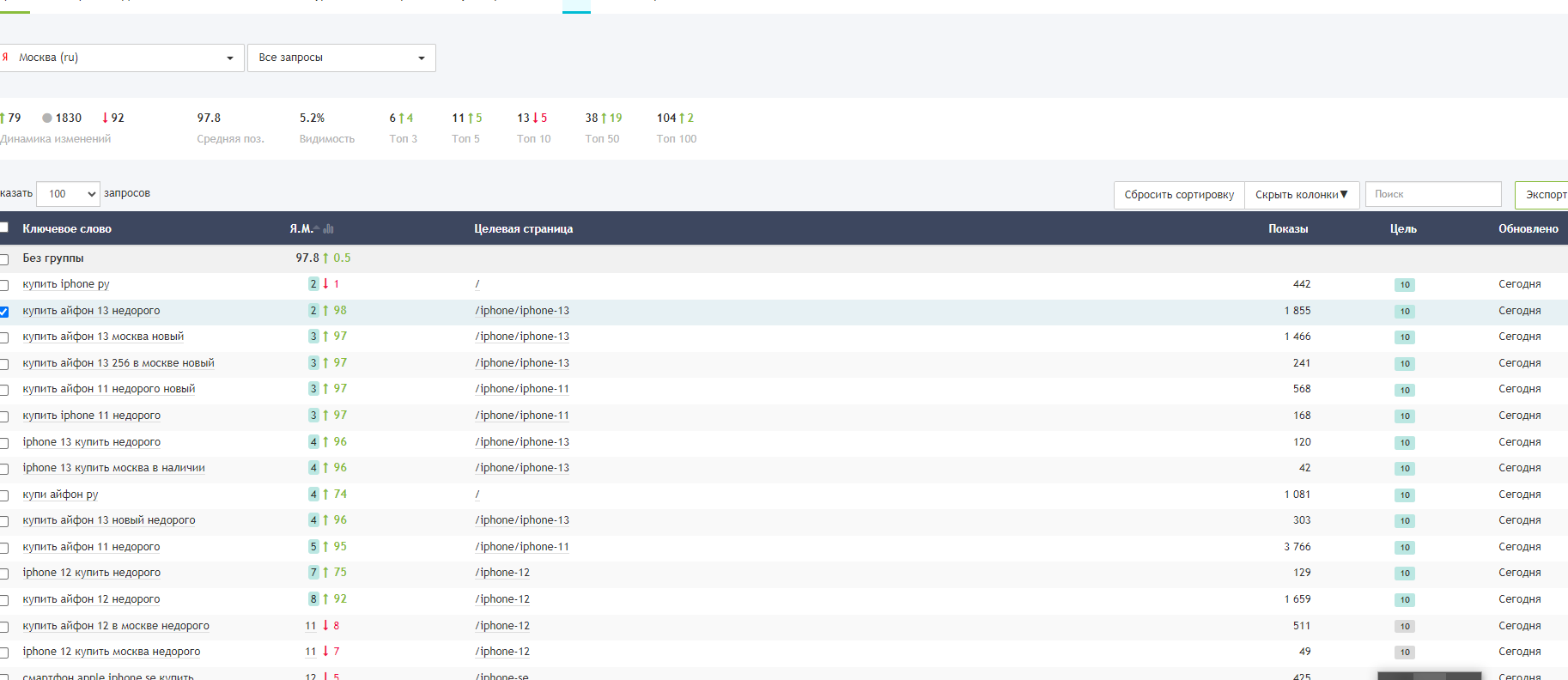The height and width of the screenshot is (680, 1568).
Task: Sort by the 'Обновлено' column header
Action: tap(1528, 229)
